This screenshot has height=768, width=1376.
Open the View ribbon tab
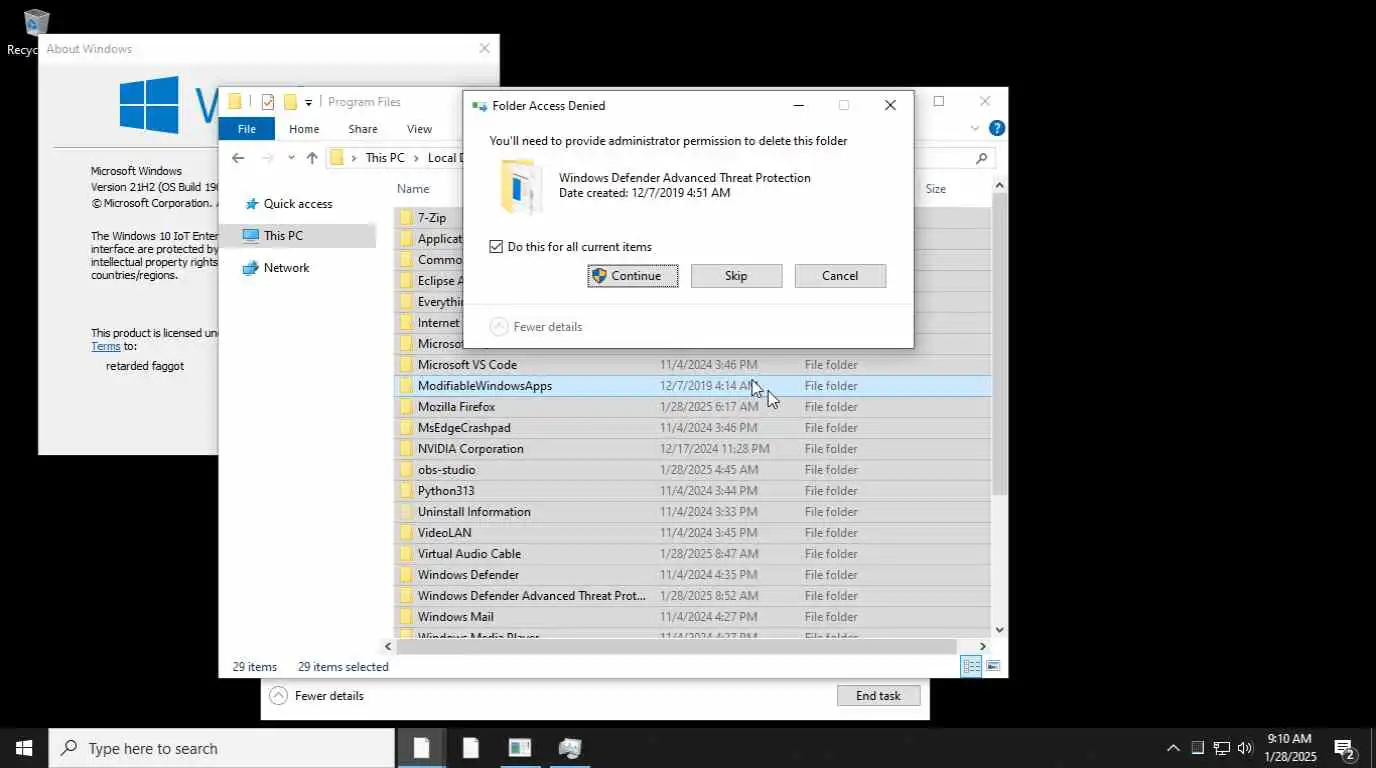[420, 129]
